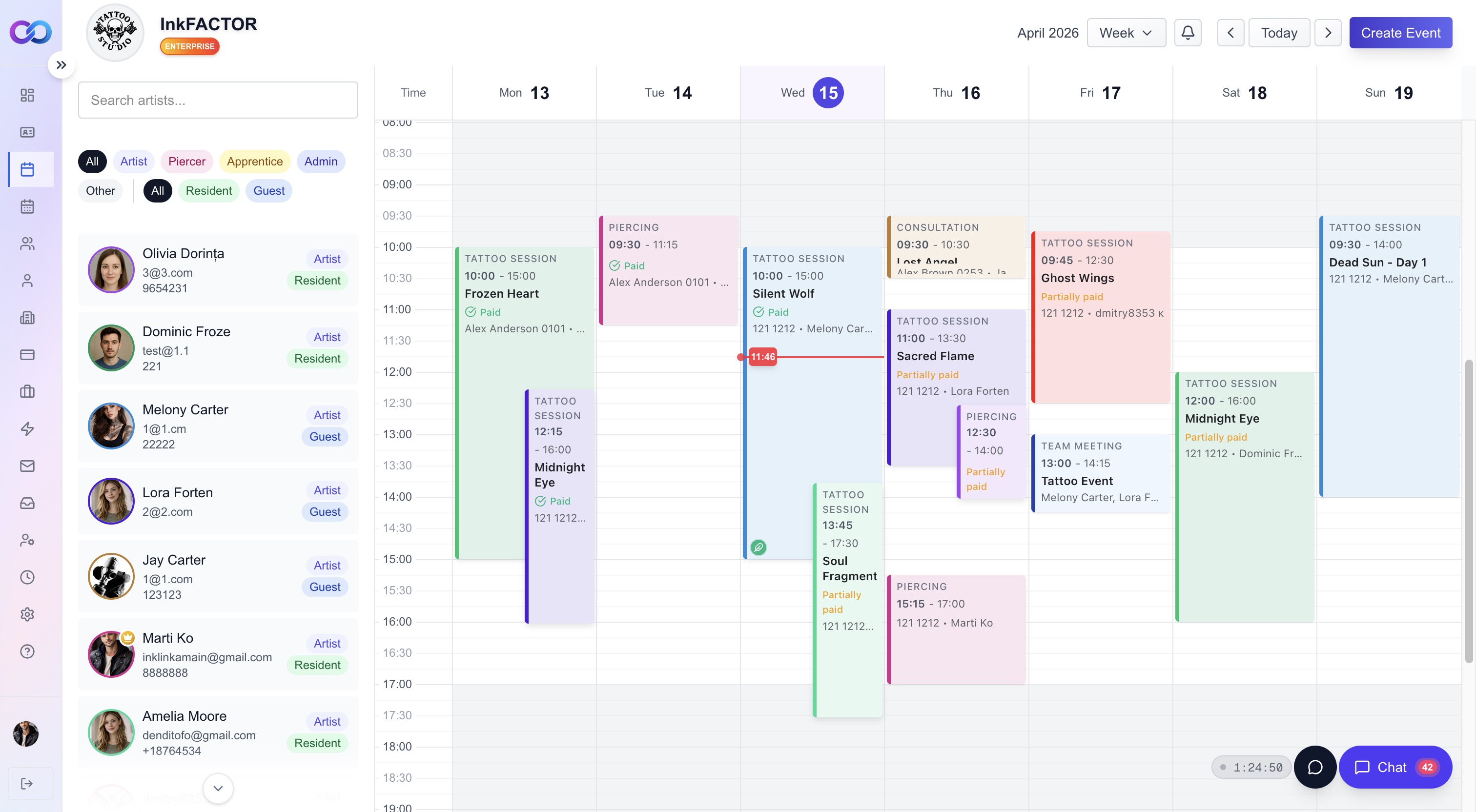Select the Resident filter tab
The image size is (1476, 812).
click(208, 190)
